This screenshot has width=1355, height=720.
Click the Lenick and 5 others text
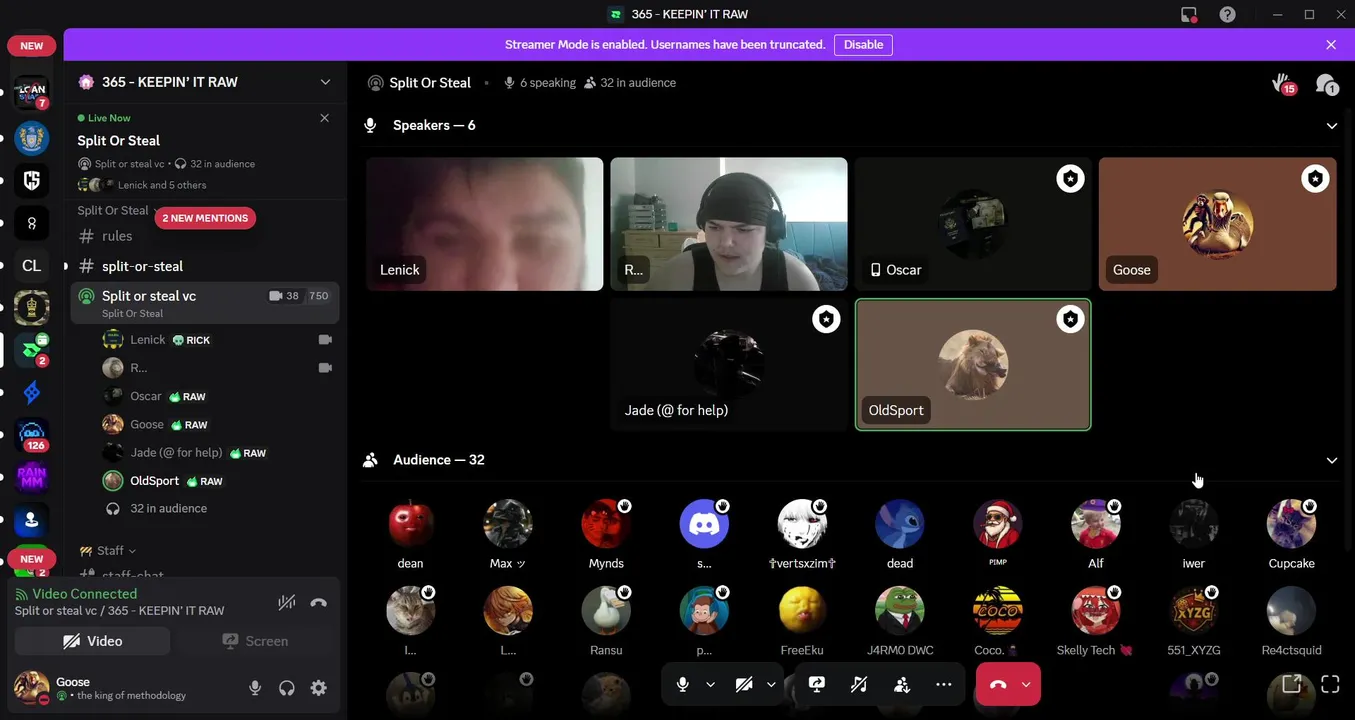pyautogui.click(x=162, y=185)
